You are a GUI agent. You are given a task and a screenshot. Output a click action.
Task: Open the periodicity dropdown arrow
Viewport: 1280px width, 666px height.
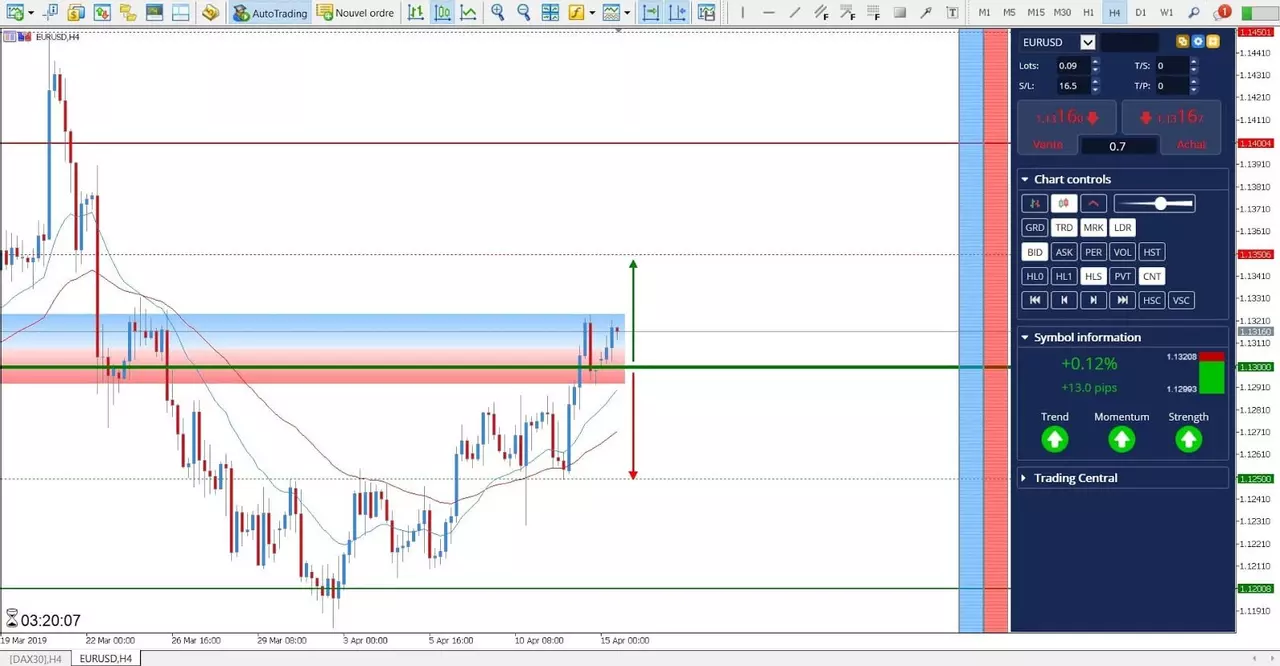(627, 13)
